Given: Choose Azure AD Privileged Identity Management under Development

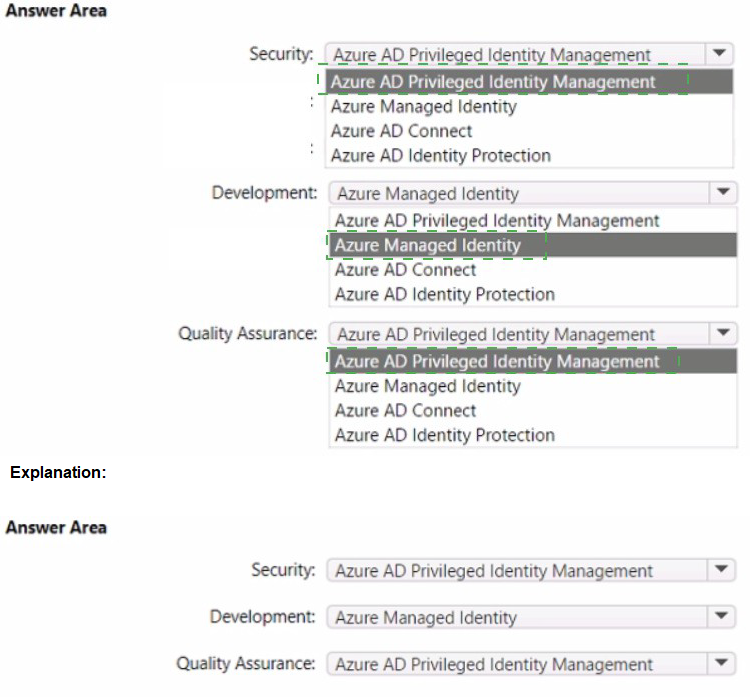Looking at the screenshot, I should [x=497, y=221].
